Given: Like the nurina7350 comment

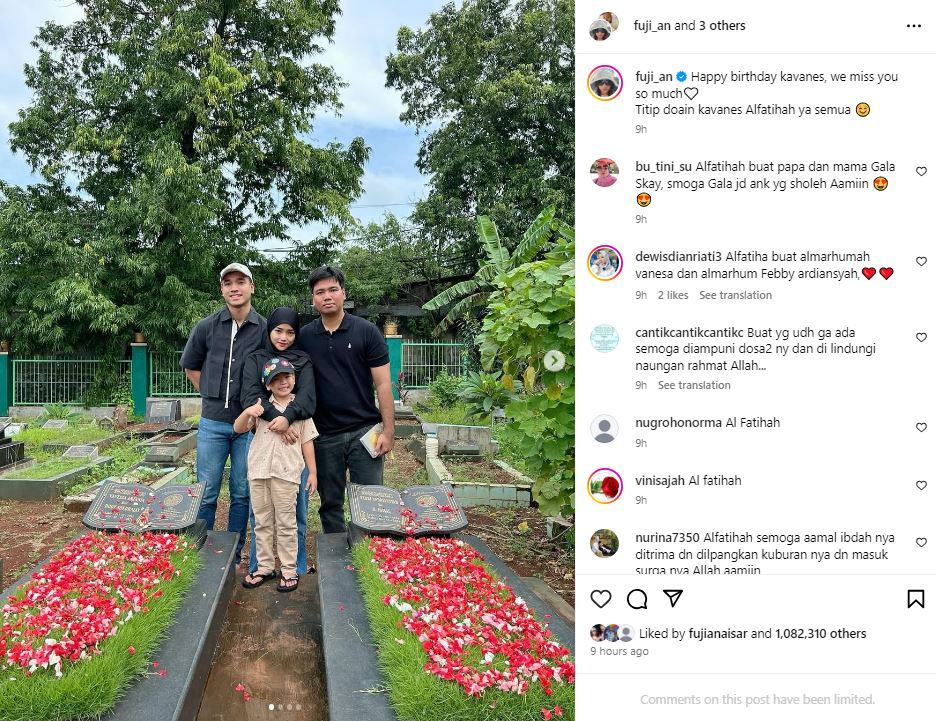Looking at the screenshot, I should tap(921, 543).
